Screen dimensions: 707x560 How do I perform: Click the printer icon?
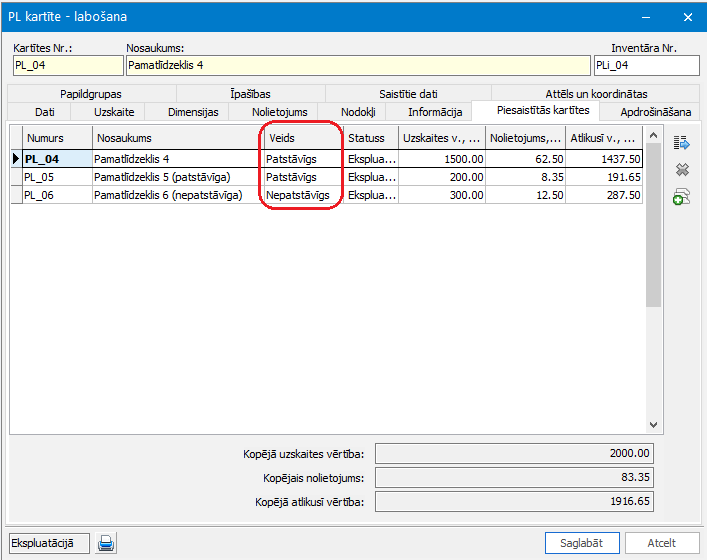[x=107, y=543]
